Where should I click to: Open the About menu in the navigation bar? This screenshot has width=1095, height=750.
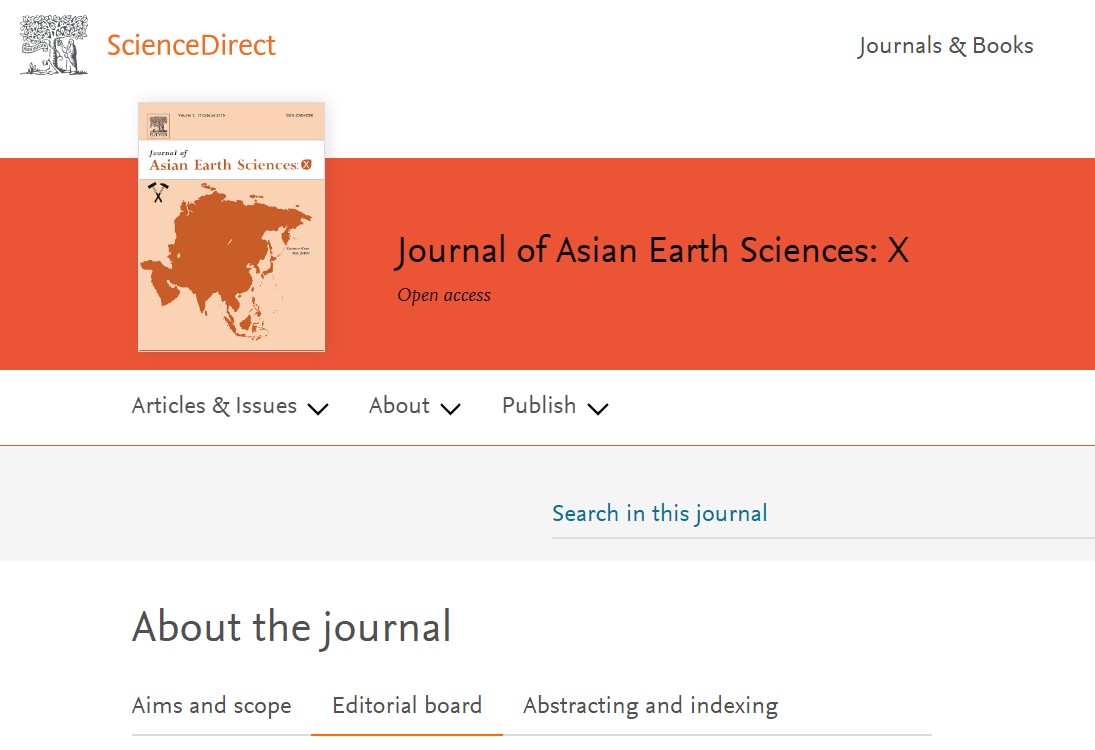399,406
